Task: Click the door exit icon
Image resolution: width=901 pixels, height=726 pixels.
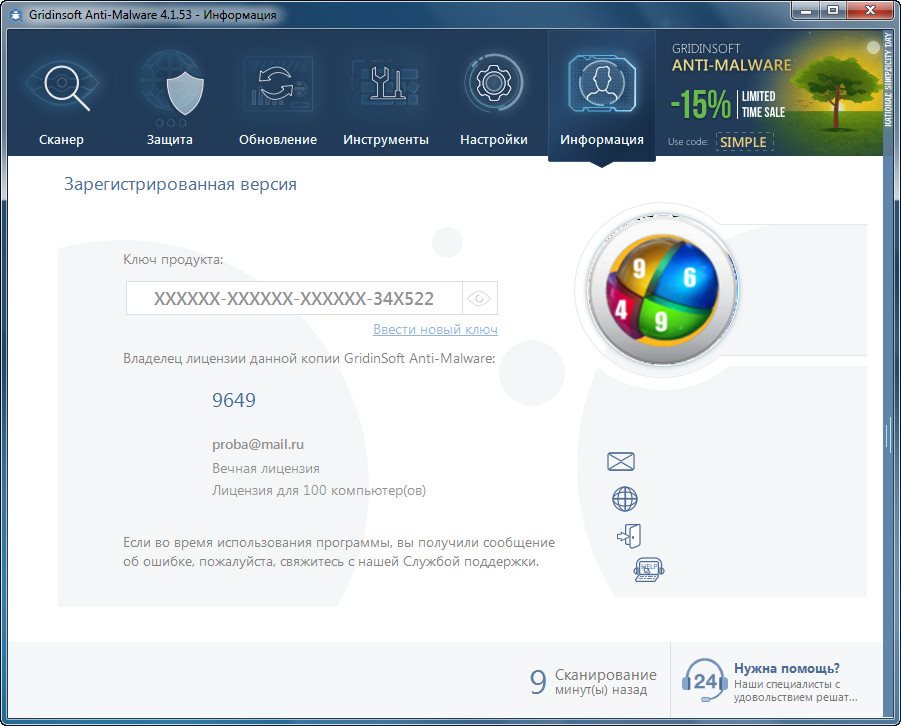Action: tap(628, 535)
